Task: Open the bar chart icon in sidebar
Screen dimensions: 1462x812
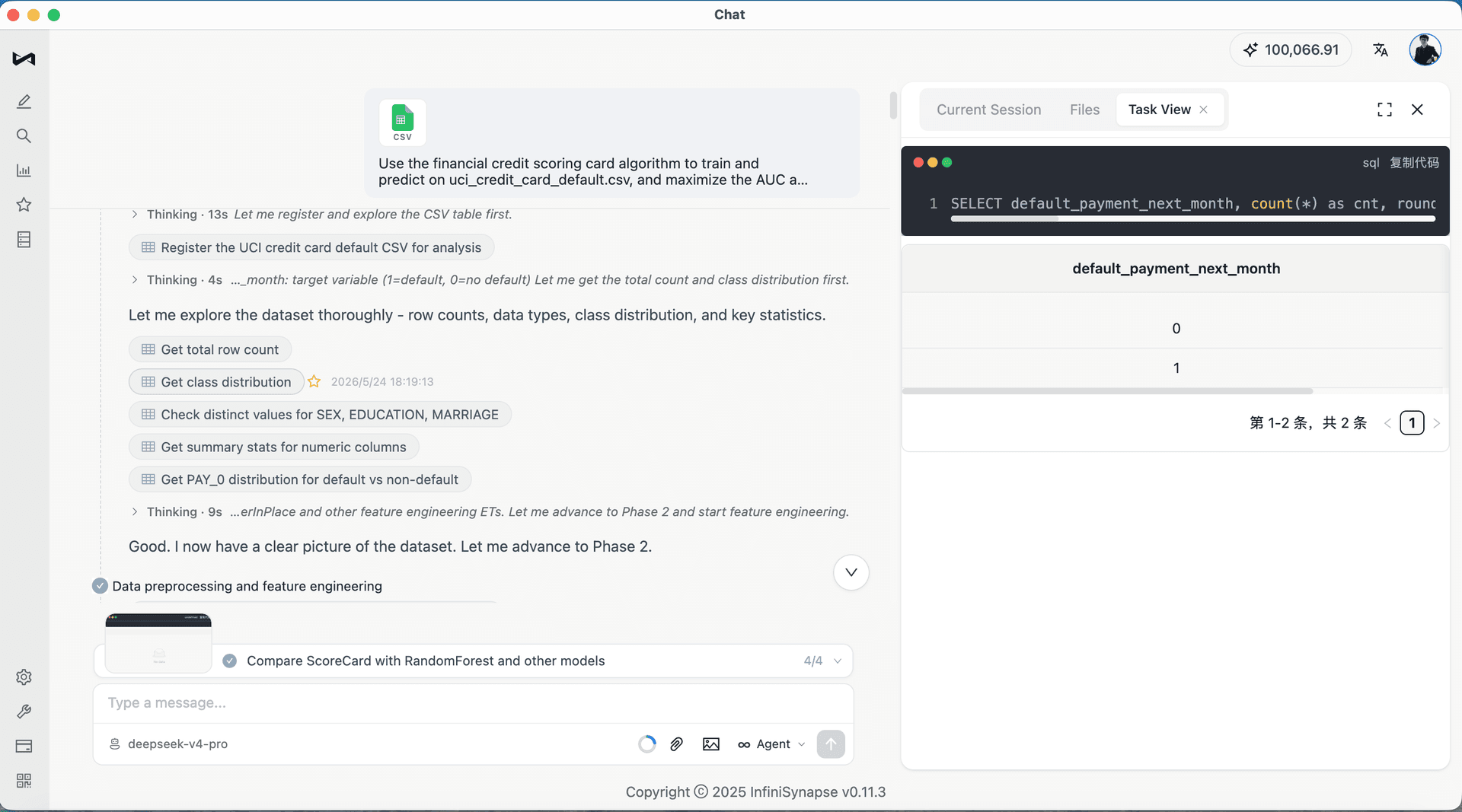Action: 24,170
